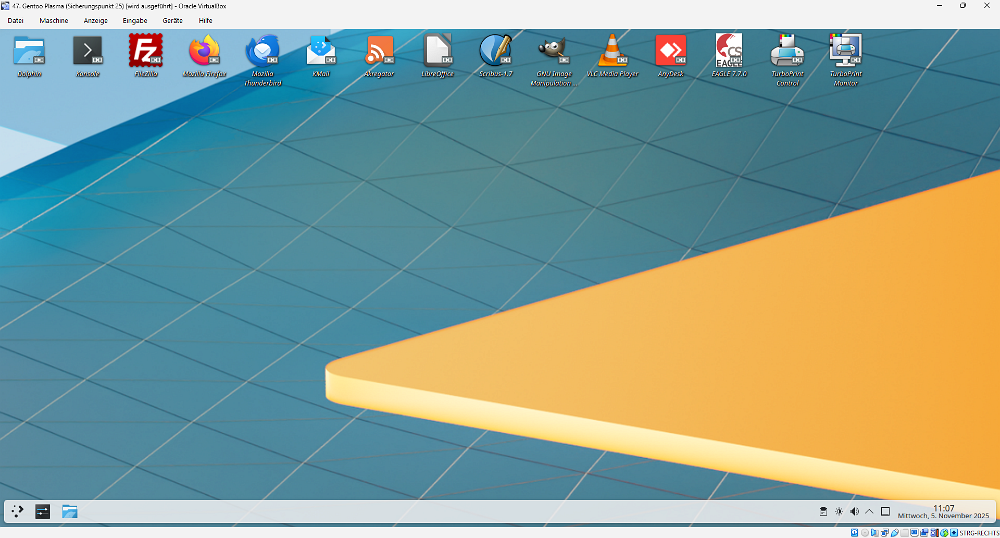Expand hidden system tray icons arrow

tap(869, 512)
